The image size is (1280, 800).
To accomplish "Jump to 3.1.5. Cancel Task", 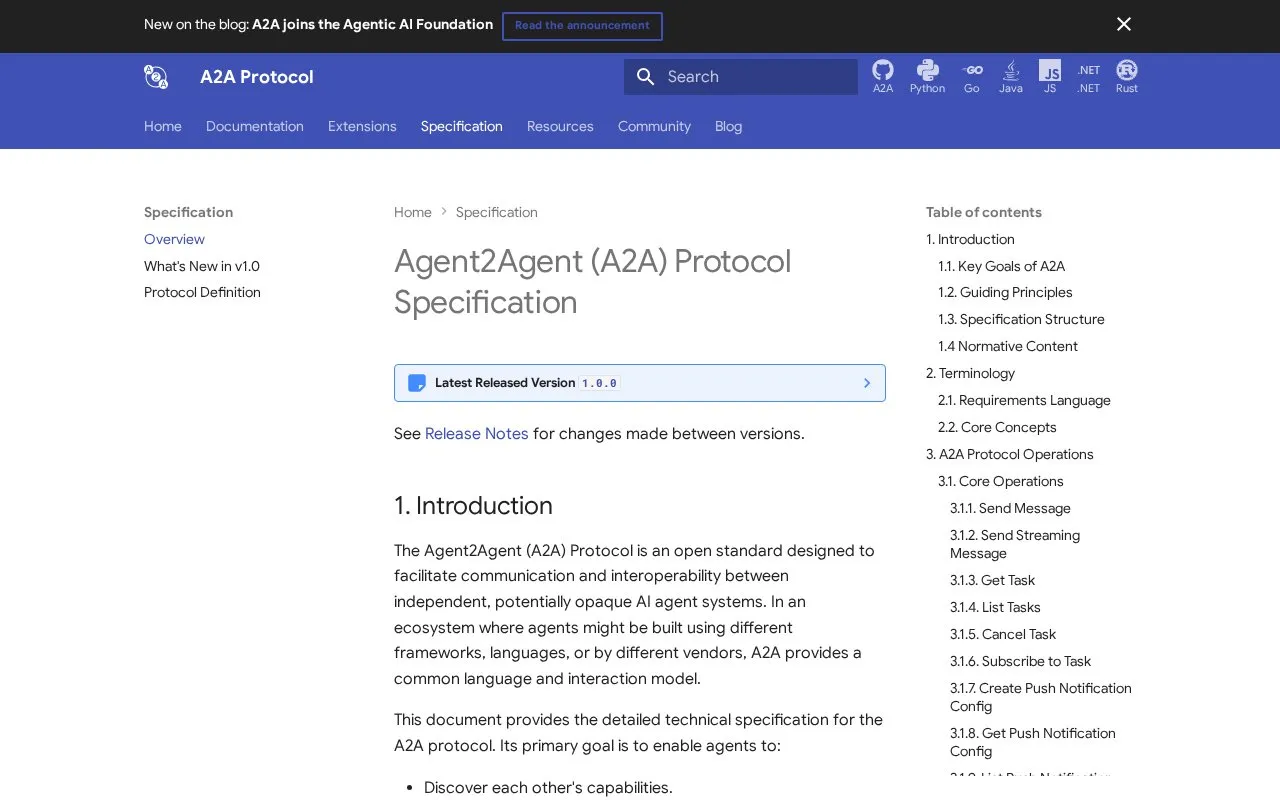I will click(x=1003, y=634).
